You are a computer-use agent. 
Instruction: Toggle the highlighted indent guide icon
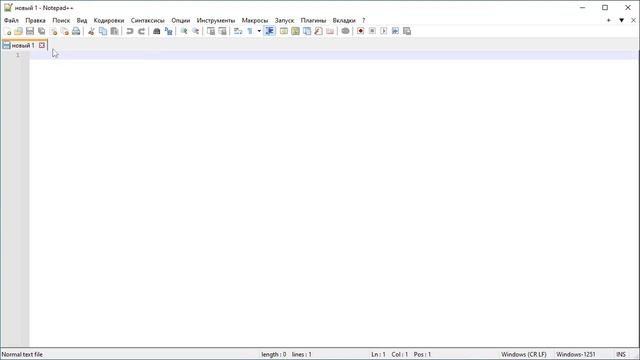269,31
